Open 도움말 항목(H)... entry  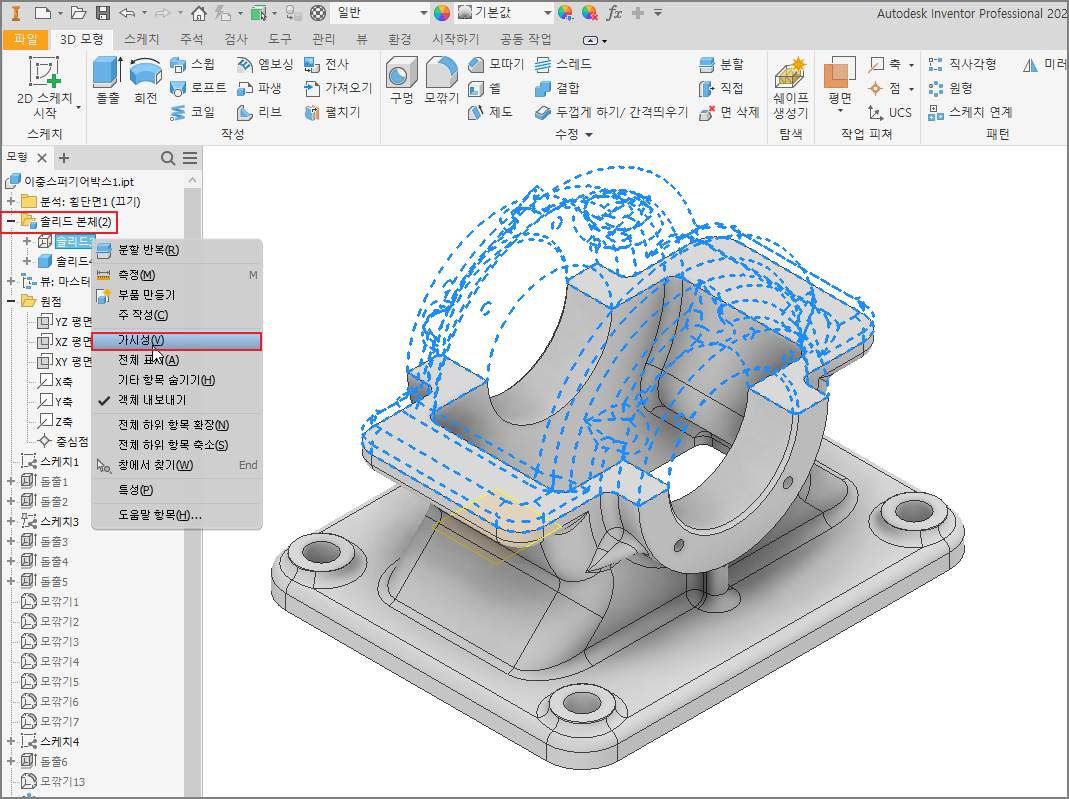[x=177, y=515]
